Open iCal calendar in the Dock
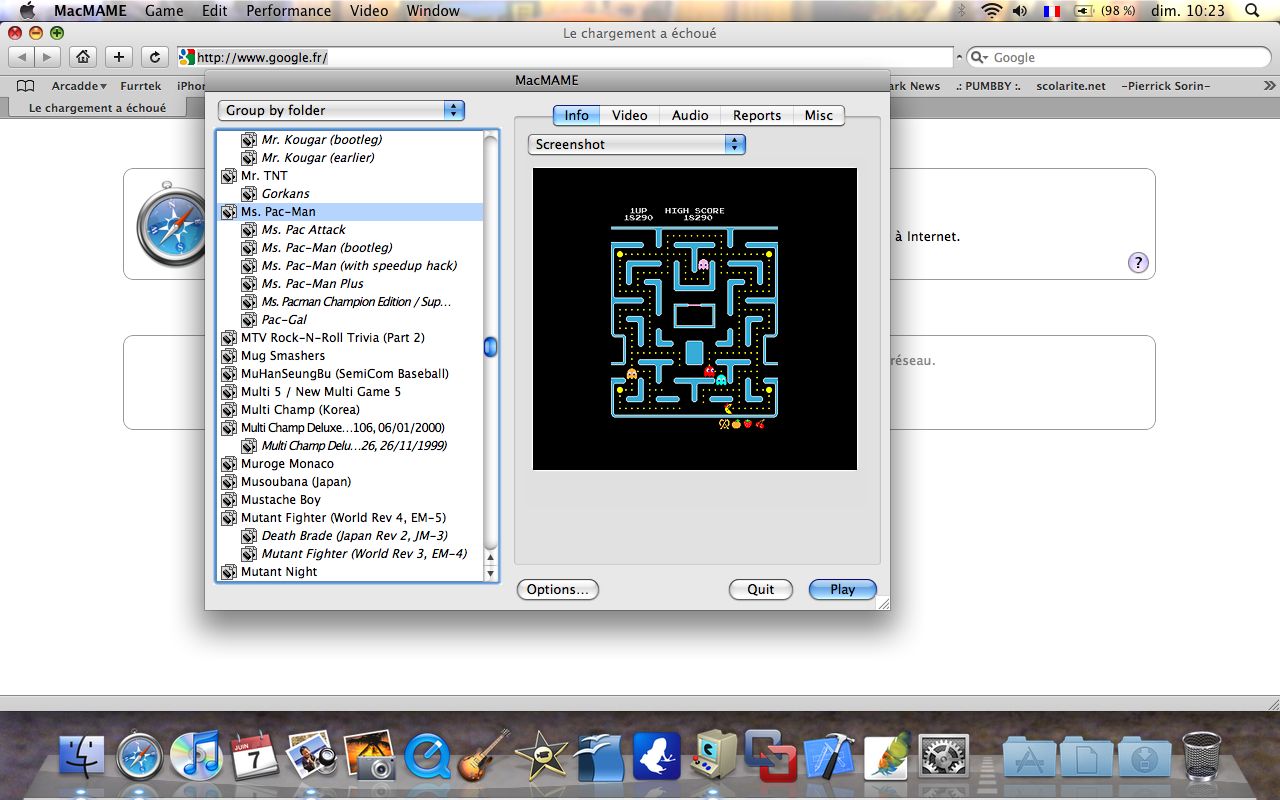Image resolution: width=1280 pixels, height=800 pixels. pos(255,756)
